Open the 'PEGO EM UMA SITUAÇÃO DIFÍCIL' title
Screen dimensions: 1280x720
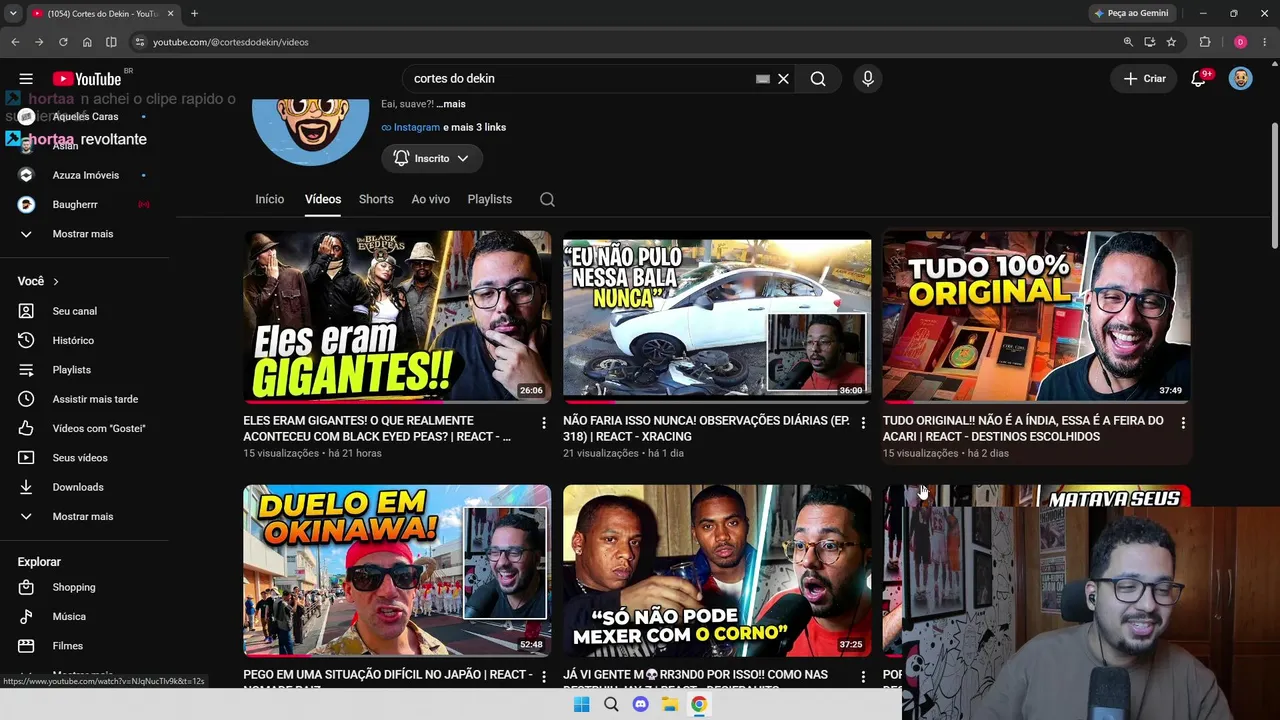click(388, 681)
